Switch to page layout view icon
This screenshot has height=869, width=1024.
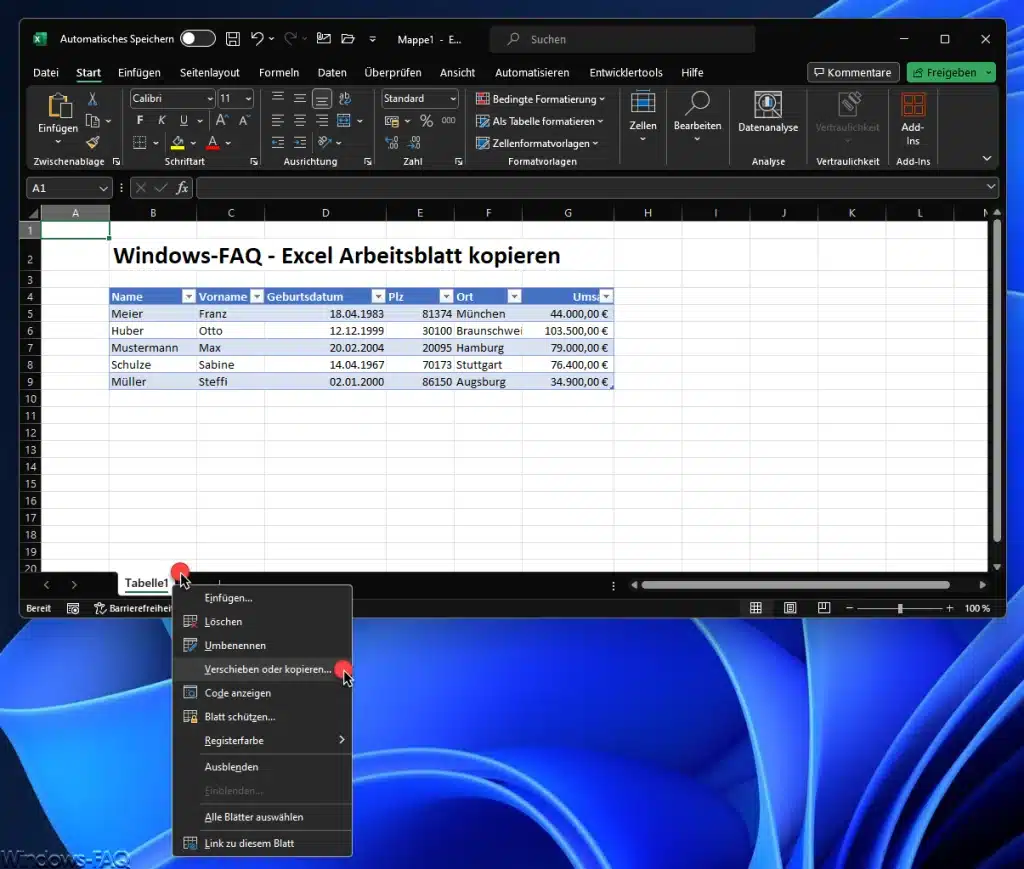tap(790, 608)
